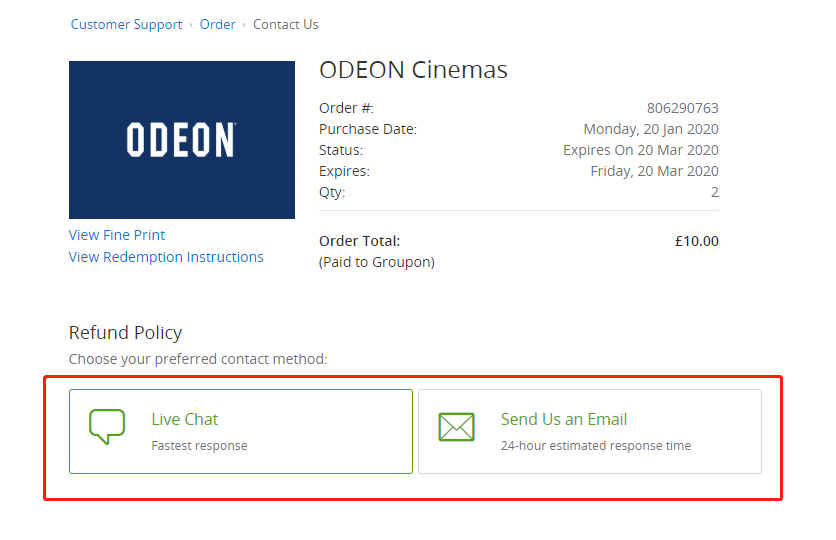Viewport: 836px width, 540px height.
Task: Click the Live Chat speech bubble icon
Action: (107, 426)
